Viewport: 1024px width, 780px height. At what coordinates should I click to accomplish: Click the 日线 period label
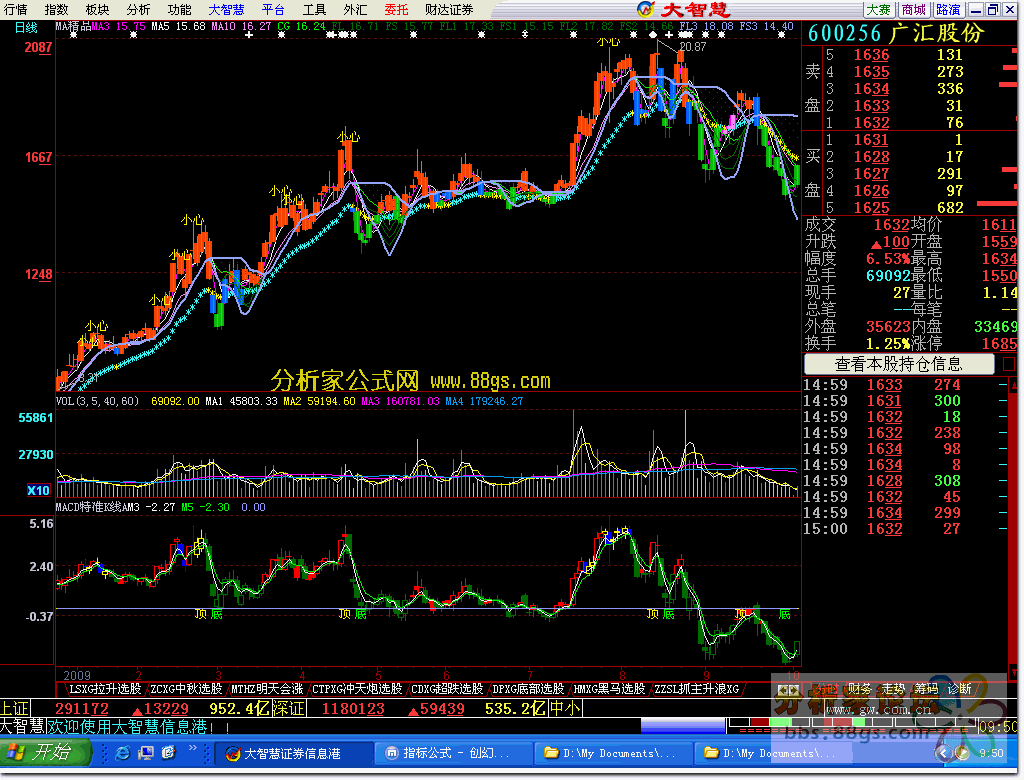[26, 27]
